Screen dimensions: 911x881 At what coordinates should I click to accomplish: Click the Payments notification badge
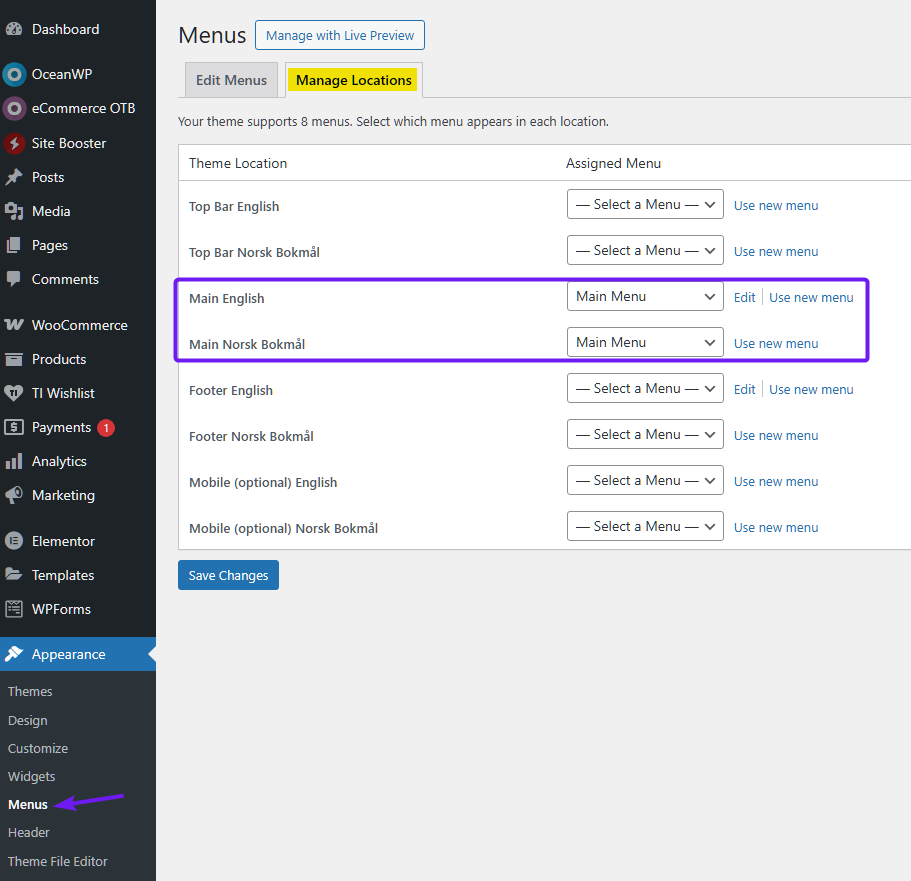point(106,428)
